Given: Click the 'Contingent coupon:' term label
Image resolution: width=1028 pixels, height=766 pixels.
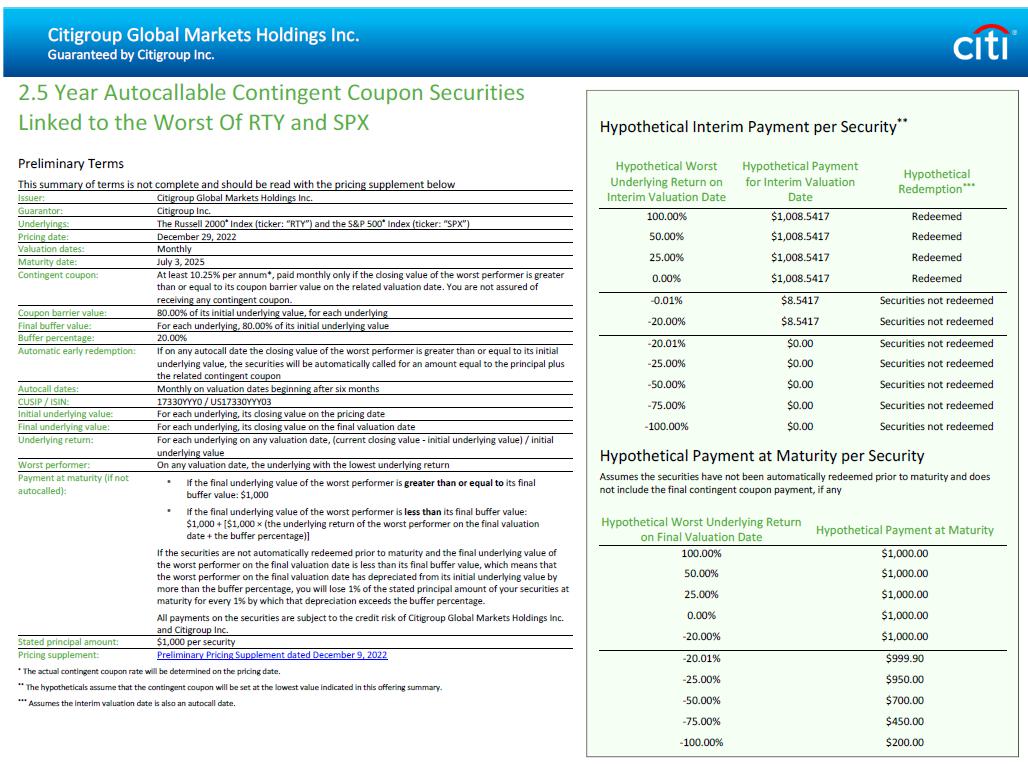Looking at the screenshot, I should click(58, 274).
